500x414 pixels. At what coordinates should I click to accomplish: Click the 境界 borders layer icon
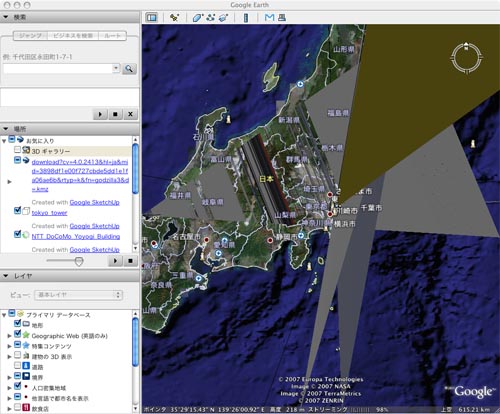tap(26, 376)
